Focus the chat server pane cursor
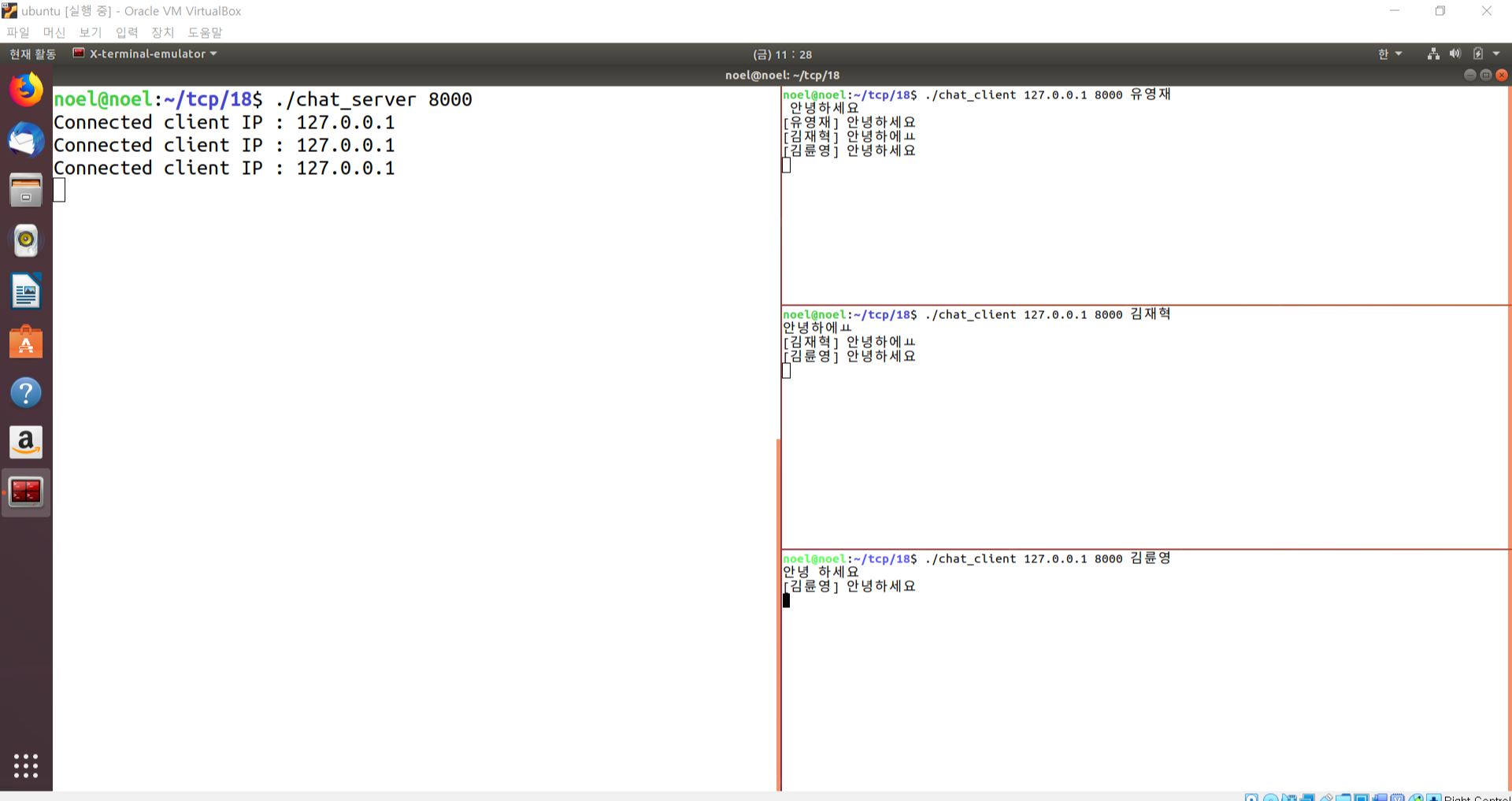The image size is (1512, 801). [x=59, y=190]
